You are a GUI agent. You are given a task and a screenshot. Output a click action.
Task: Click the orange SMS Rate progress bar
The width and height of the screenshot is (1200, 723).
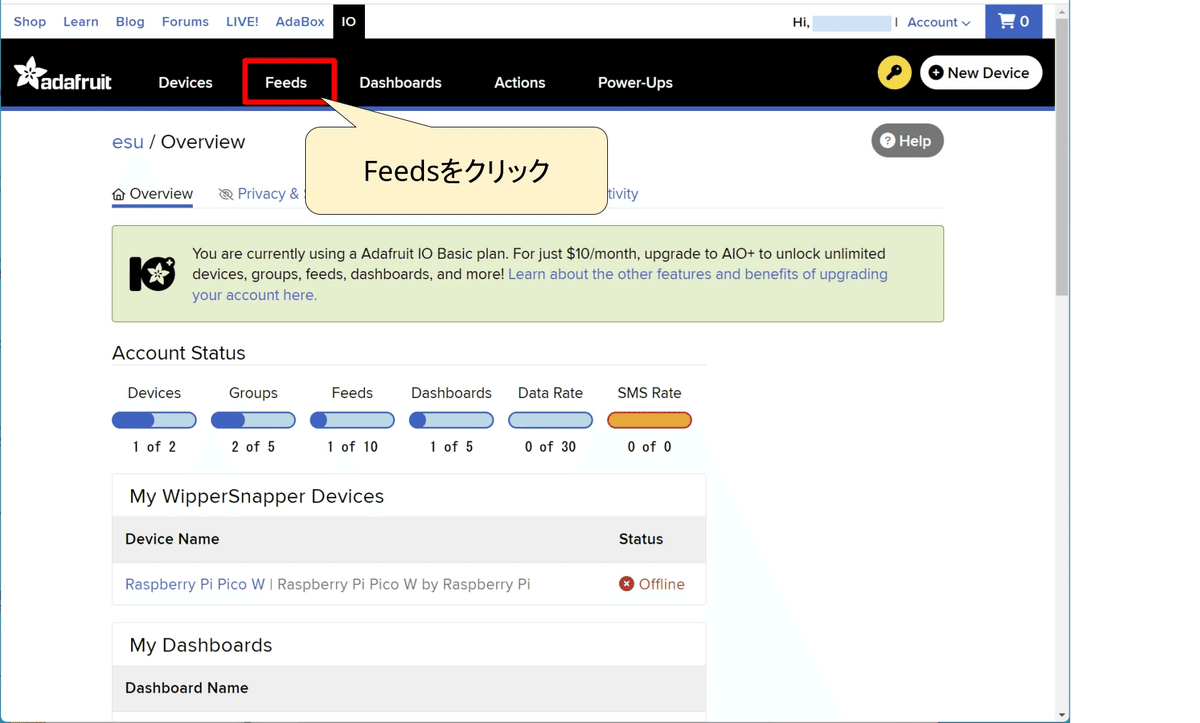(x=649, y=420)
